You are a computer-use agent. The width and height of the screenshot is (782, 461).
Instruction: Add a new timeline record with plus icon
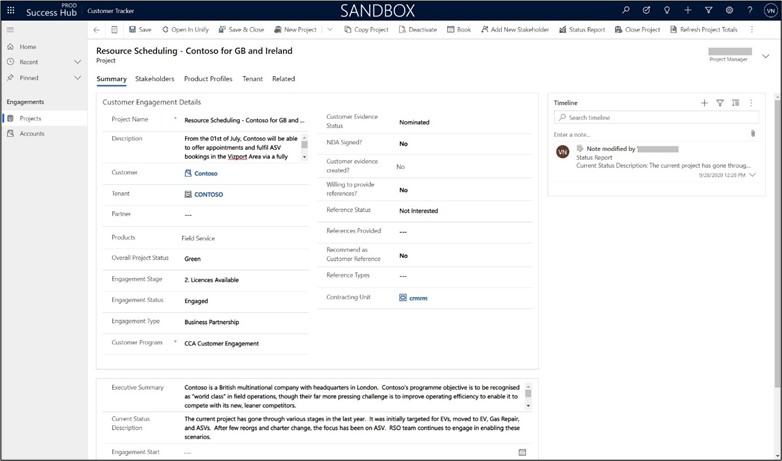[x=704, y=103]
